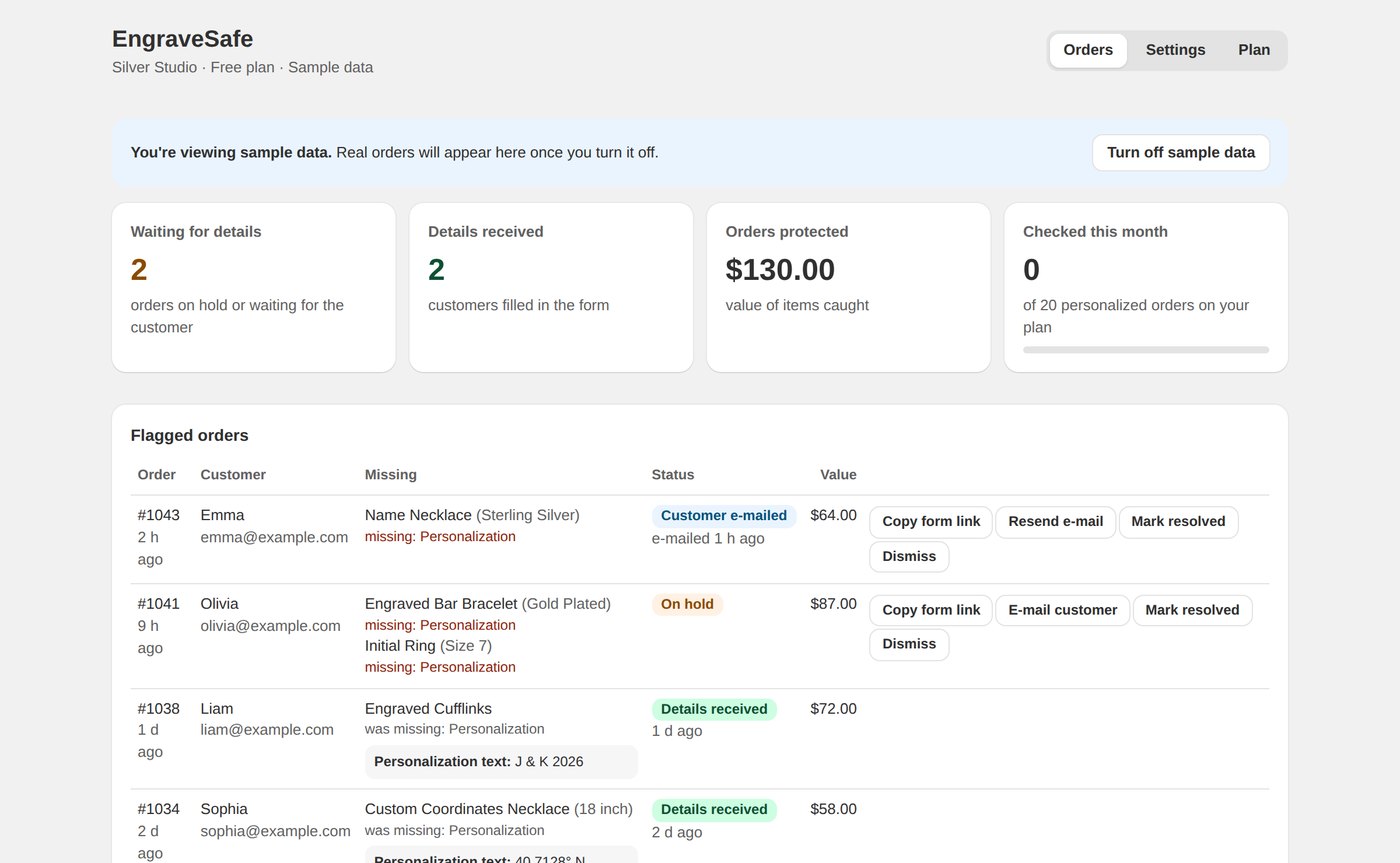Mark order #1043 resolved
This screenshot has height=863, width=1400.
pos(1178,522)
